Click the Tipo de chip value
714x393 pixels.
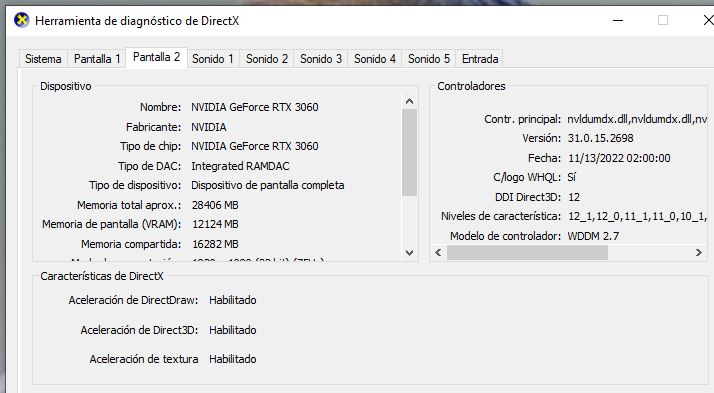click(255, 146)
